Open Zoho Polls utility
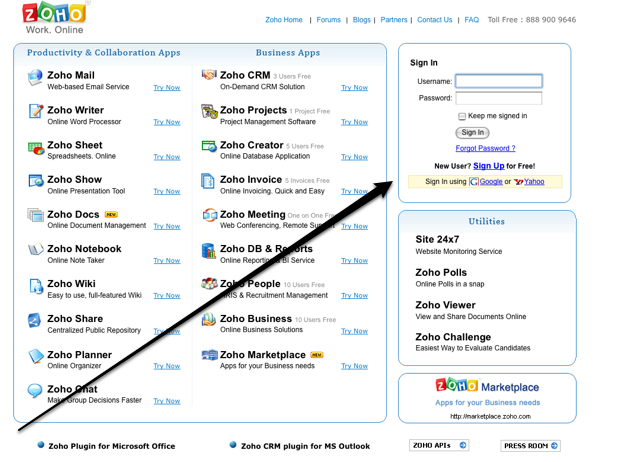 (441, 273)
